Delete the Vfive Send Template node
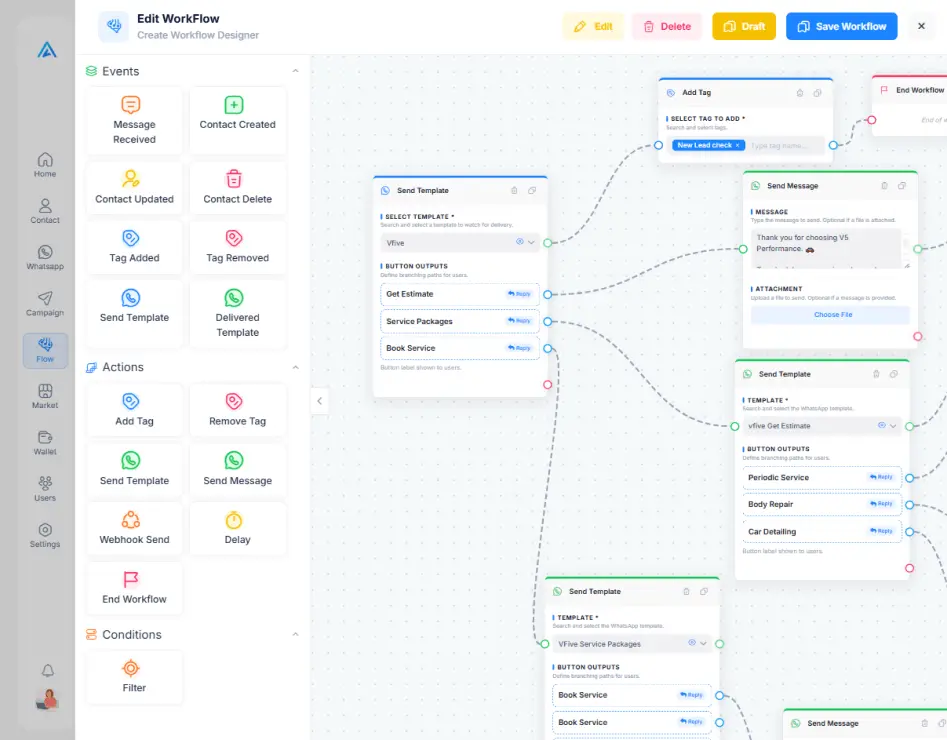The image size is (947, 740). tap(514, 190)
